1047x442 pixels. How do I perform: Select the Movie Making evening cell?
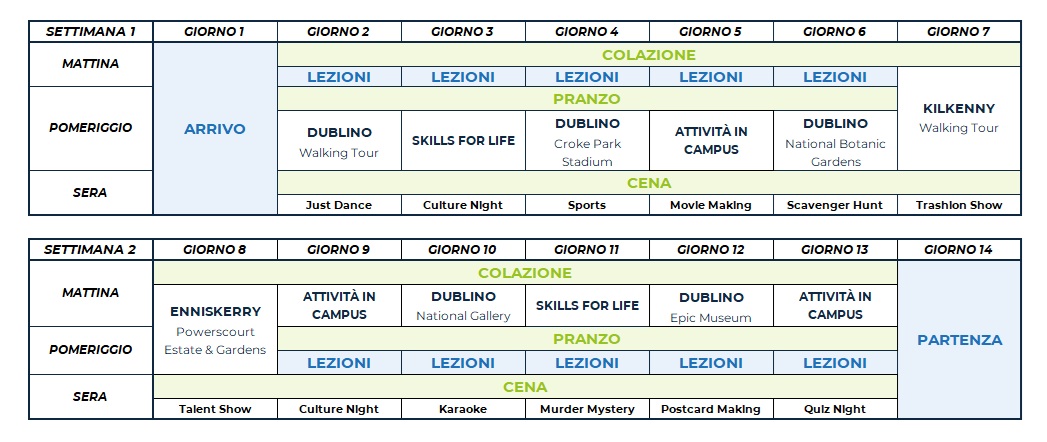(711, 205)
